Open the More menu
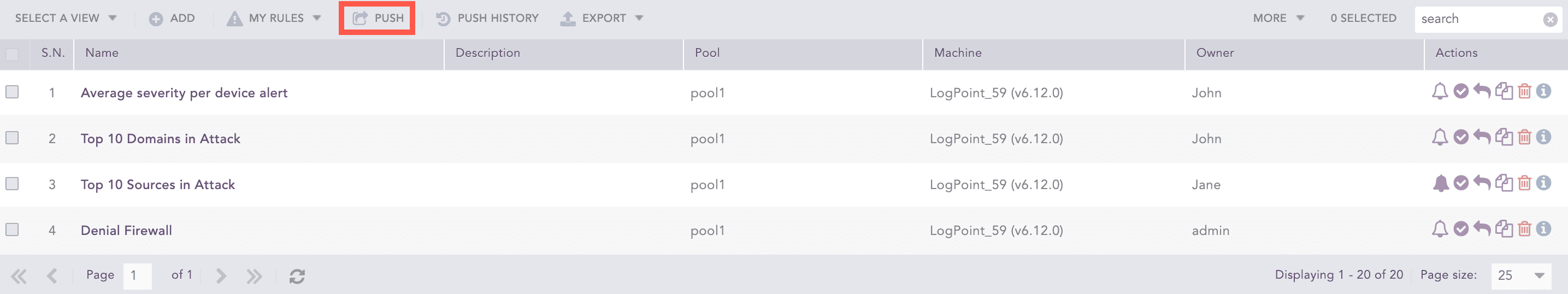The image size is (1568, 294). 1278,18
